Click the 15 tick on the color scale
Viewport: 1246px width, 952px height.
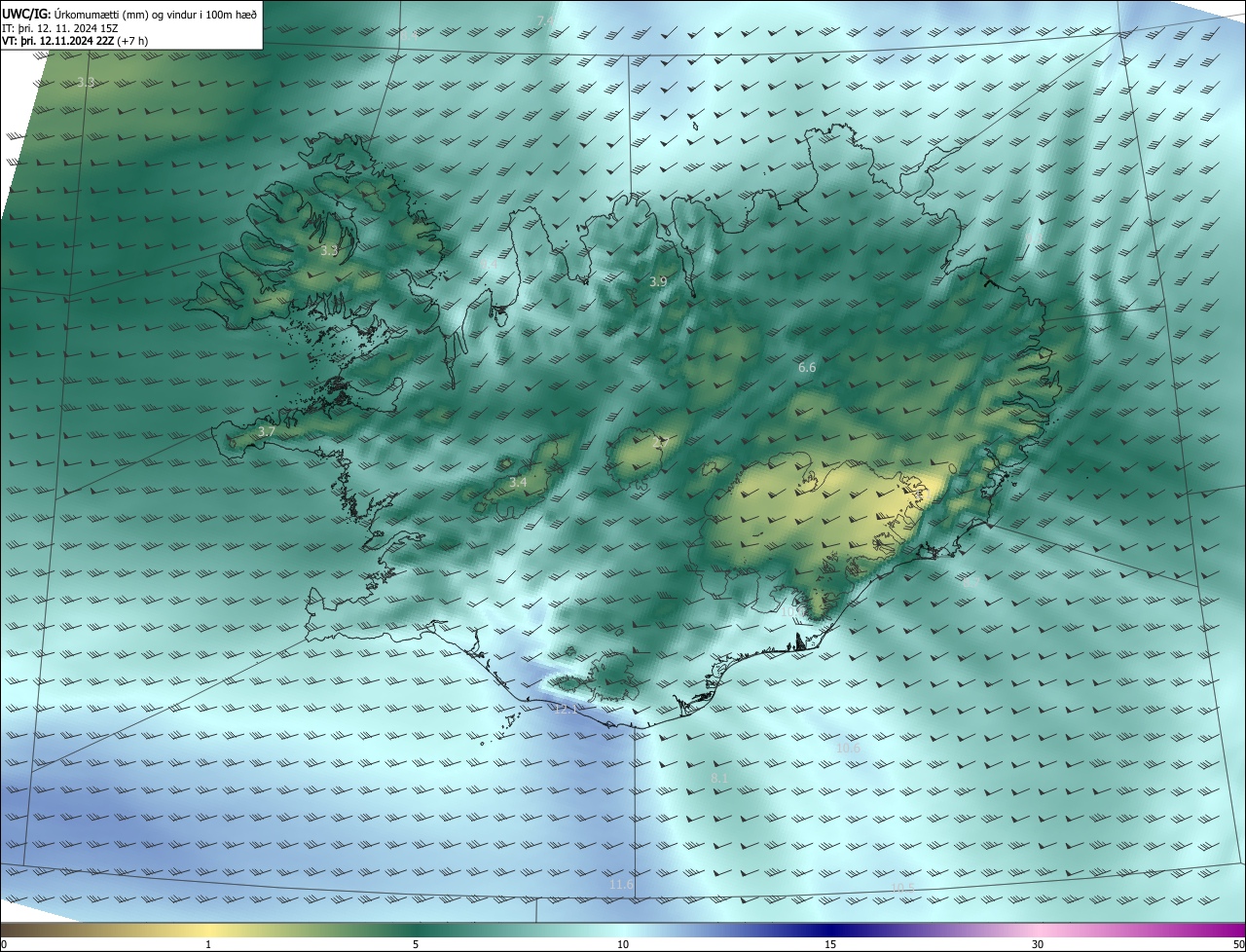(x=830, y=944)
